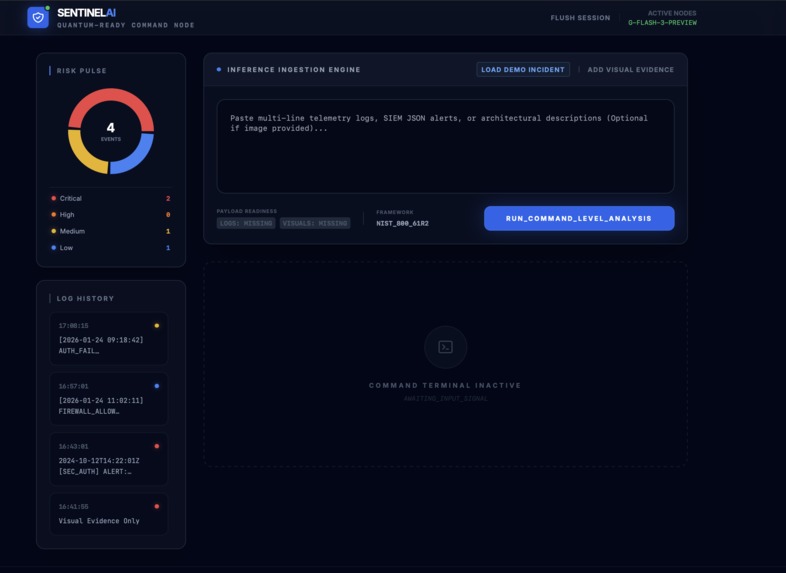Click the Command Terminal Inactive text

click(445, 386)
